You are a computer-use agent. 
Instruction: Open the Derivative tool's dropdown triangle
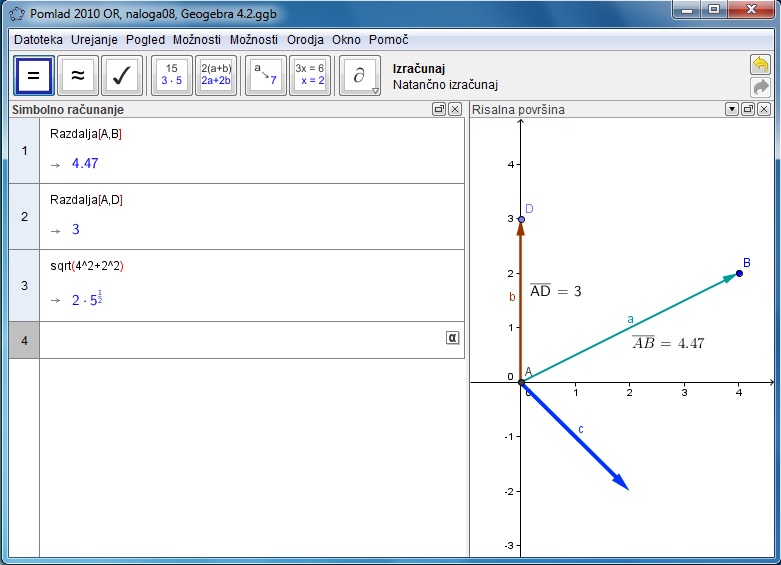[x=375, y=91]
